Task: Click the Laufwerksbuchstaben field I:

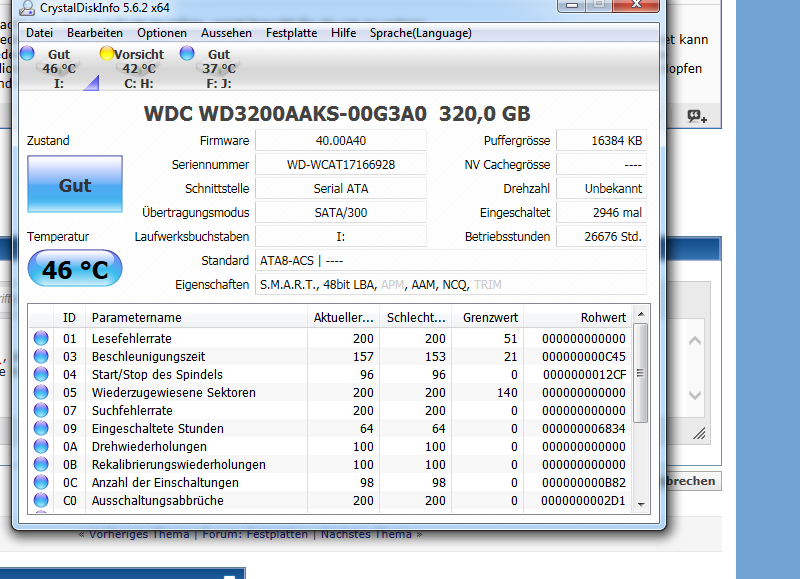Action: (341, 237)
